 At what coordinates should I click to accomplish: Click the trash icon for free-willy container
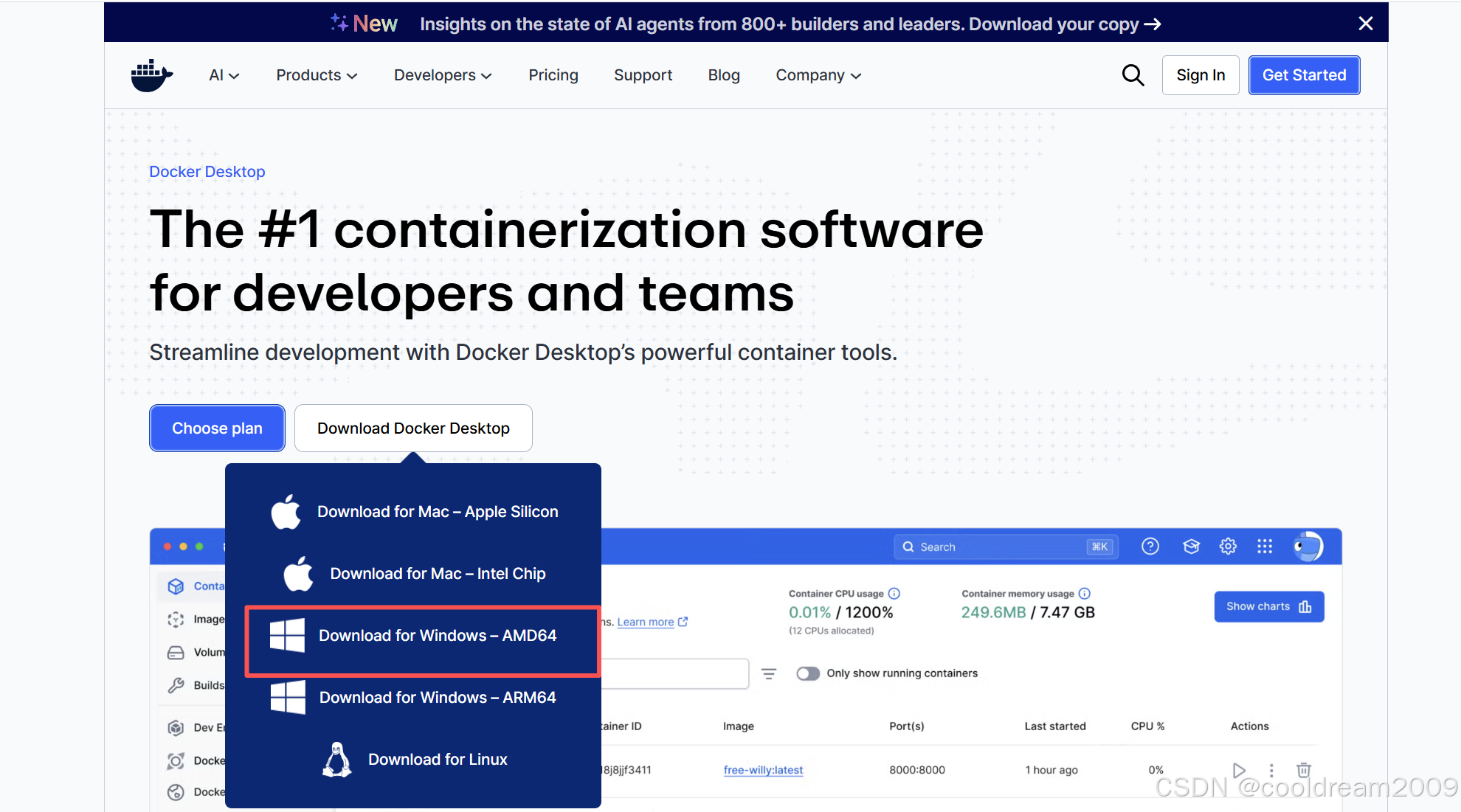tap(1304, 770)
